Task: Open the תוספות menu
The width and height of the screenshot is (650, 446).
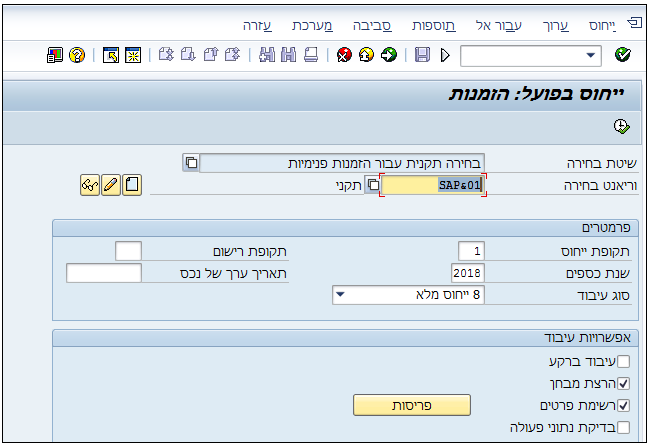Action: pyautogui.click(x=434, y=26)
